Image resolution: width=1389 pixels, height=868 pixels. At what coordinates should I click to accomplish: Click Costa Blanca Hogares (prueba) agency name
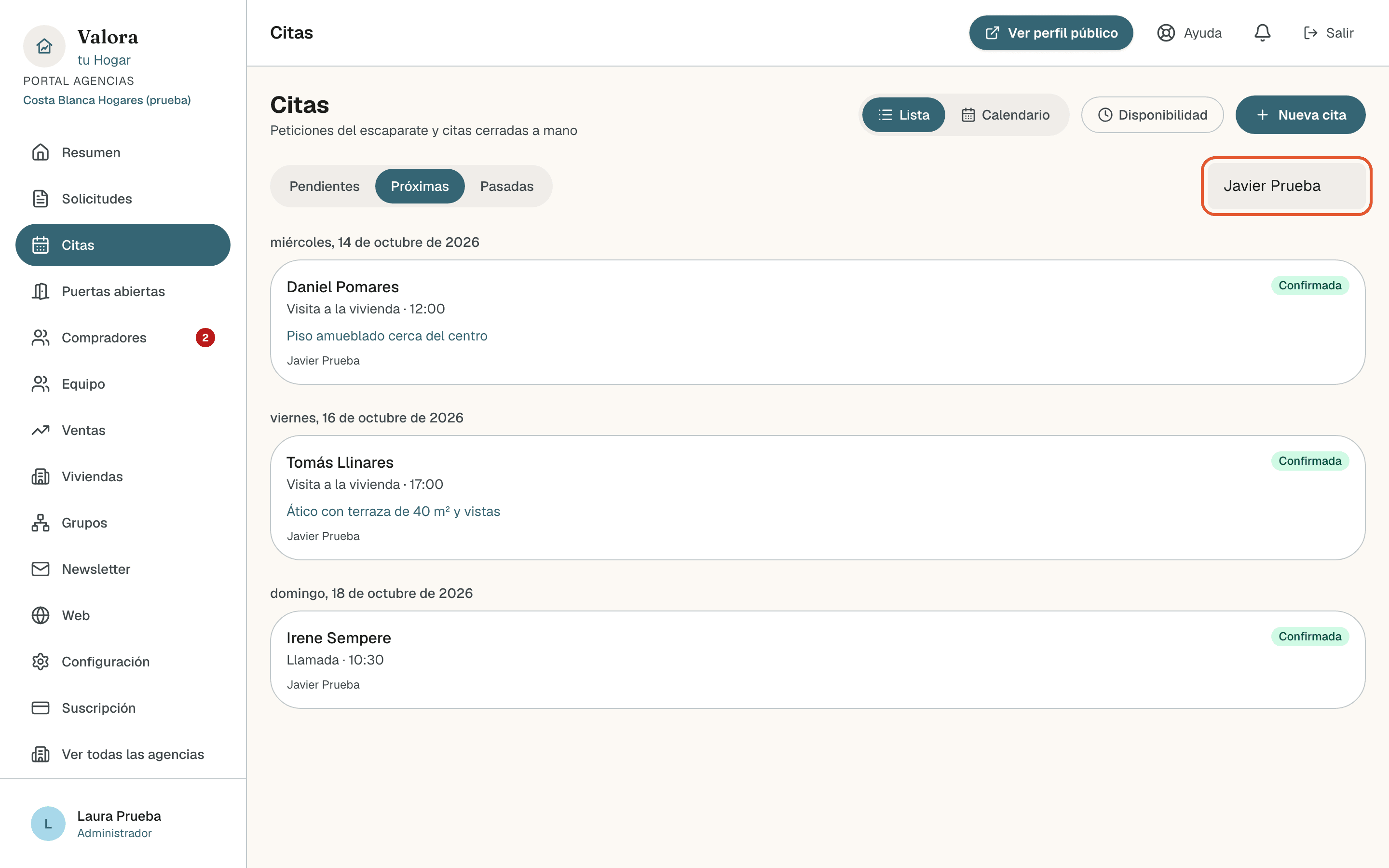[x=107, y=100]
